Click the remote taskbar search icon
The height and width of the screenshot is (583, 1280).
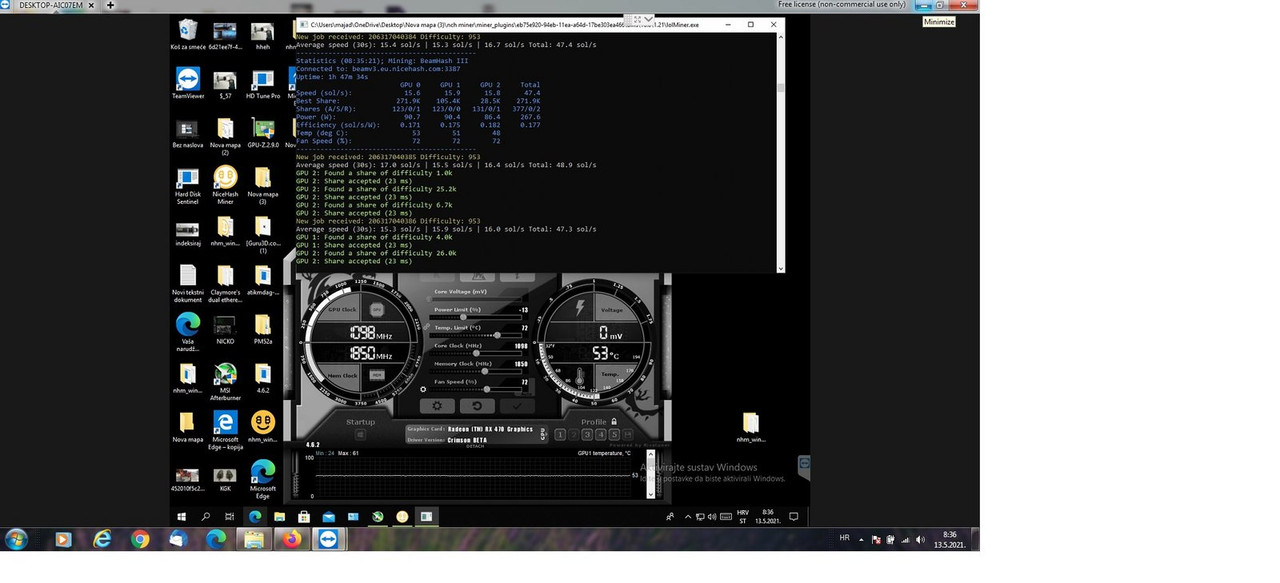click(x=206, y=517)
